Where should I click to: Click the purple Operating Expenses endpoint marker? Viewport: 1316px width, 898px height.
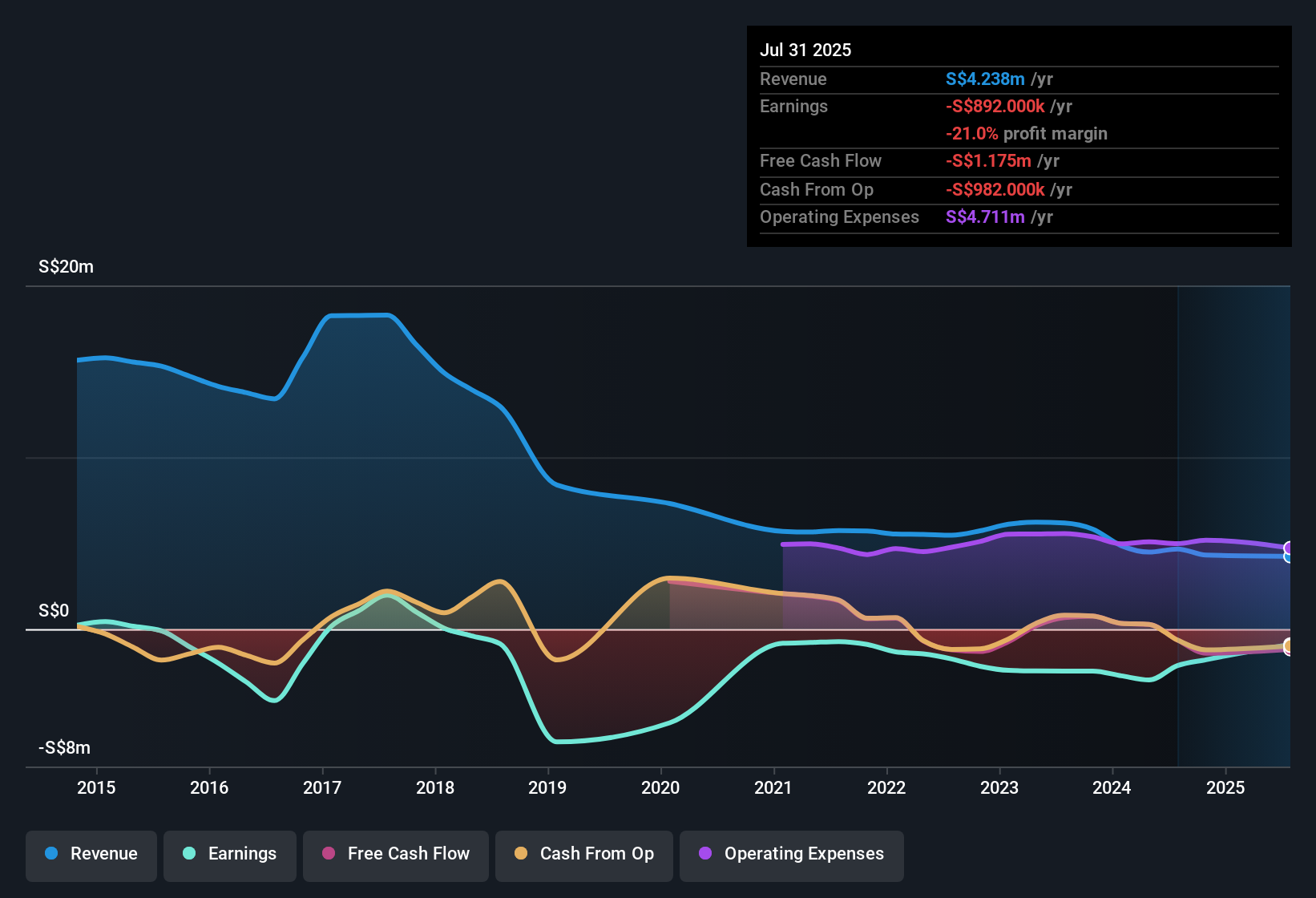point(1289,548)
